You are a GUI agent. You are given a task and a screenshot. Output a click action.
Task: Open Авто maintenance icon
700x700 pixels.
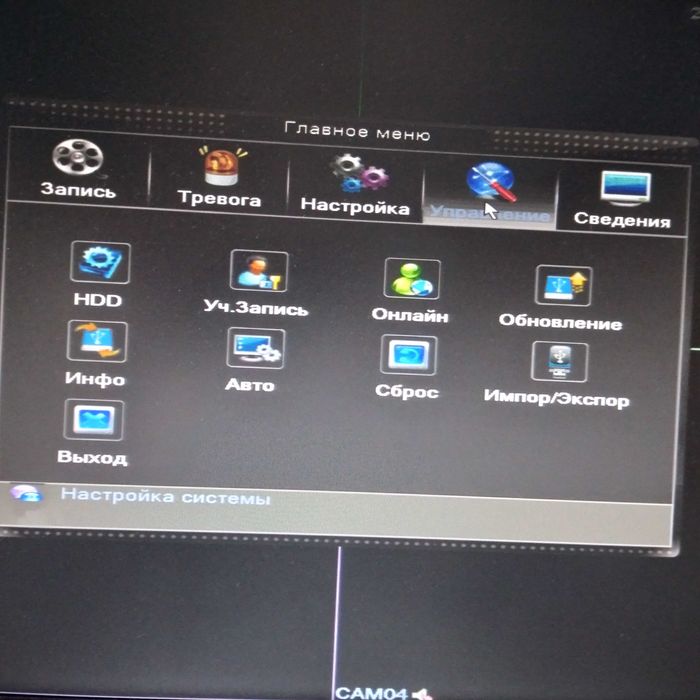[256, 348]
